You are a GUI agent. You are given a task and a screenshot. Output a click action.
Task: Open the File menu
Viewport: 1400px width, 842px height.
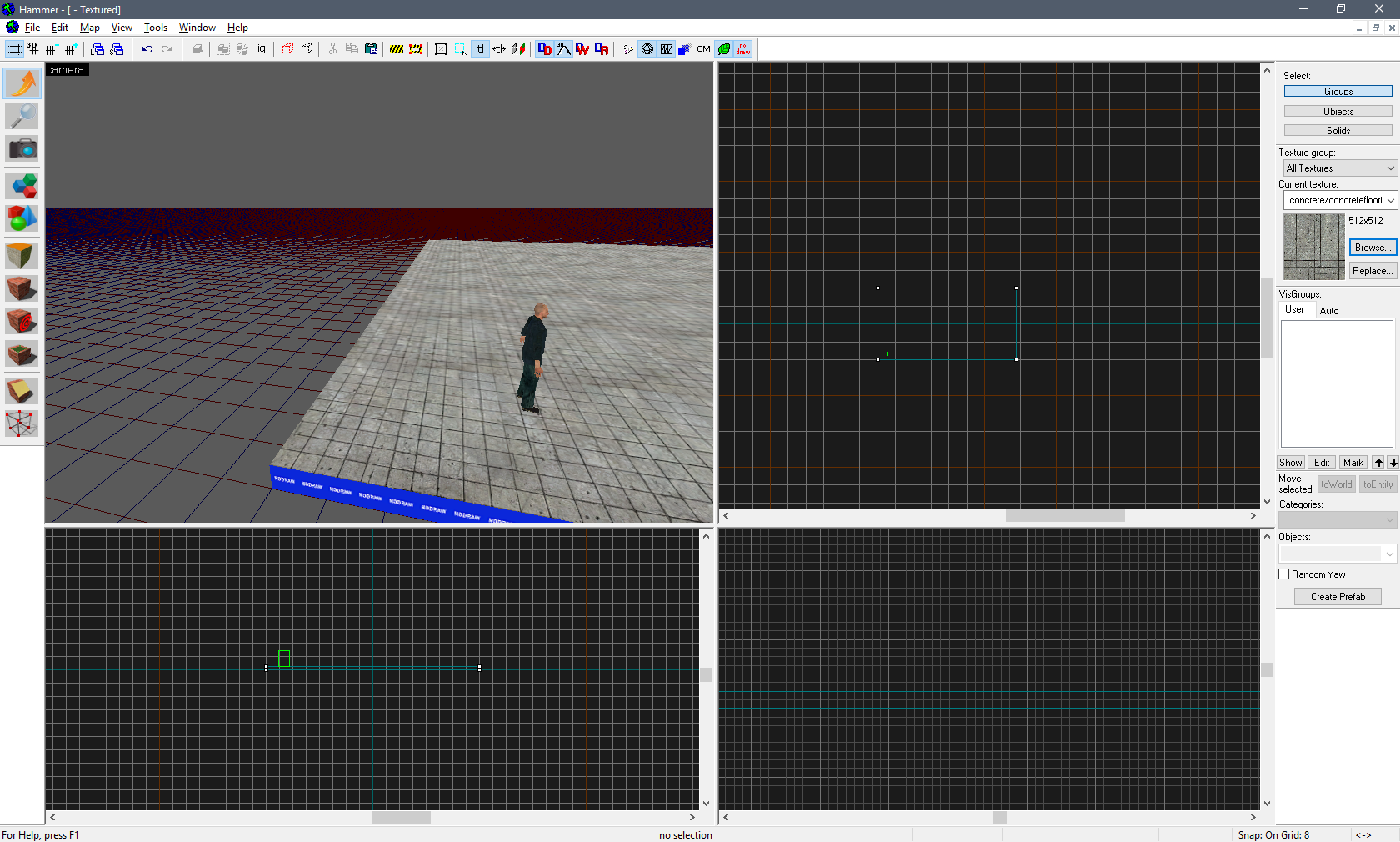click(x=32, y=28)
